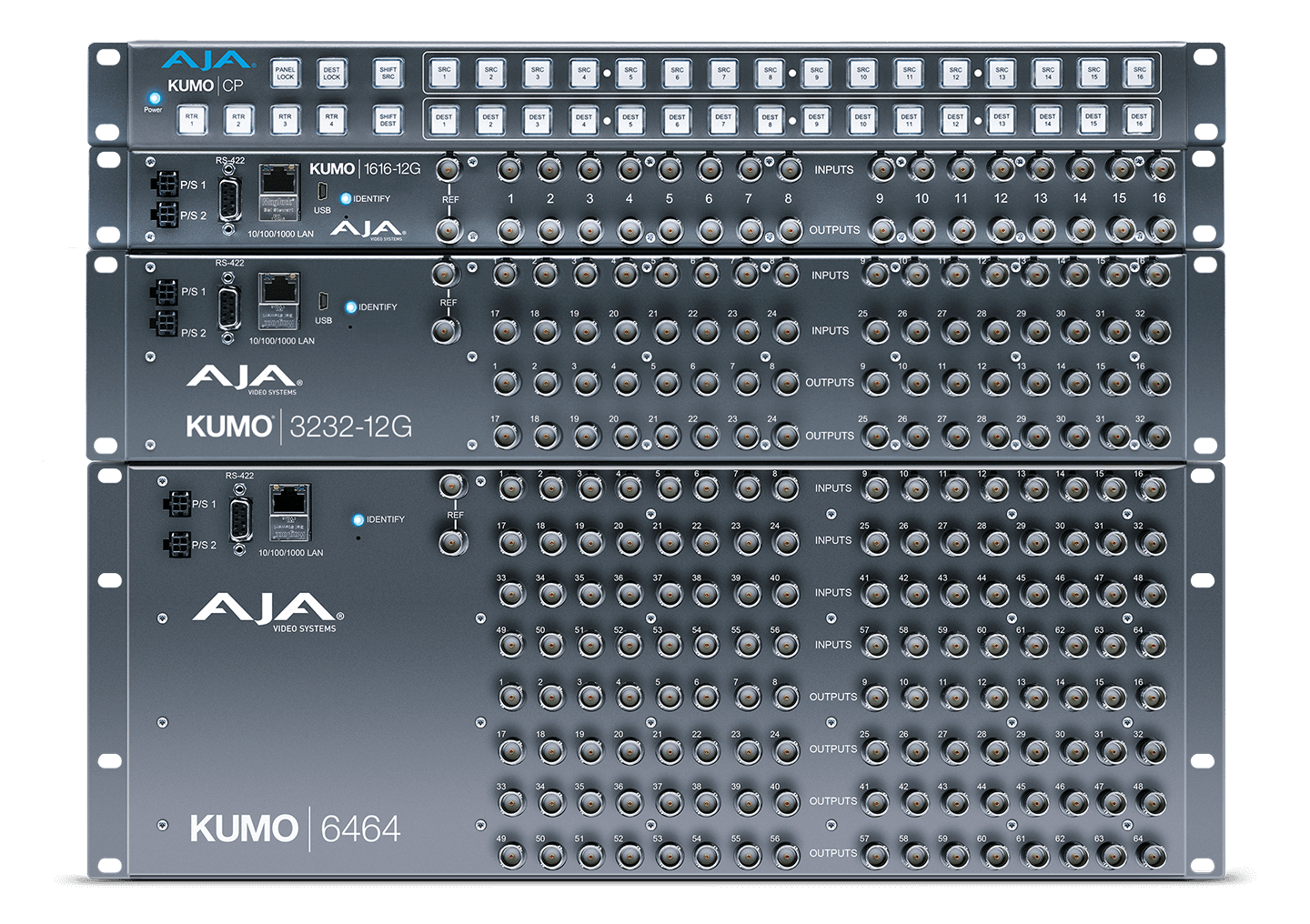The width and height of the screenshot is (1310, 924).
Task: Choose source SRC 6 button
Action: tap(678, 73)
